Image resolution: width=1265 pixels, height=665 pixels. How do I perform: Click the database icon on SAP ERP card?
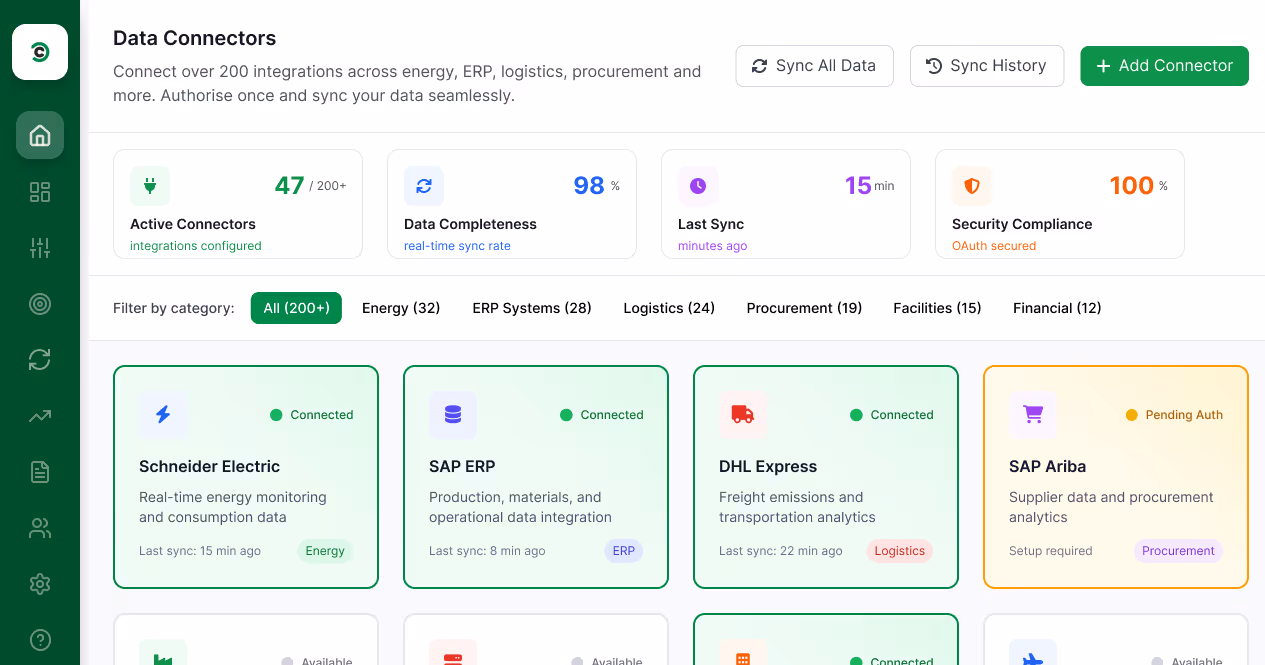pyautogui.click(x=453, y=414)
